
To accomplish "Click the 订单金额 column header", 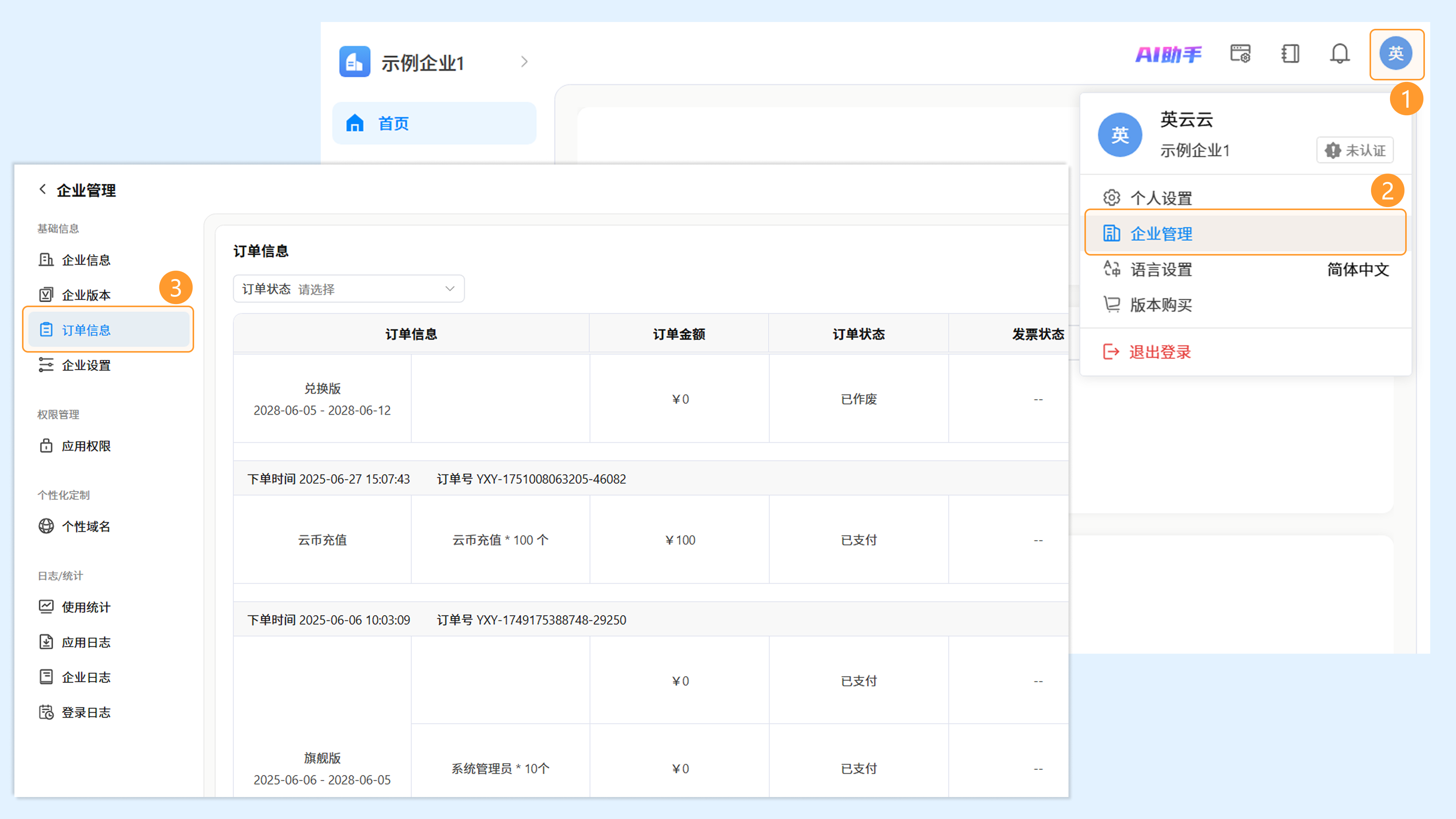I will click(x=679, y=334).
